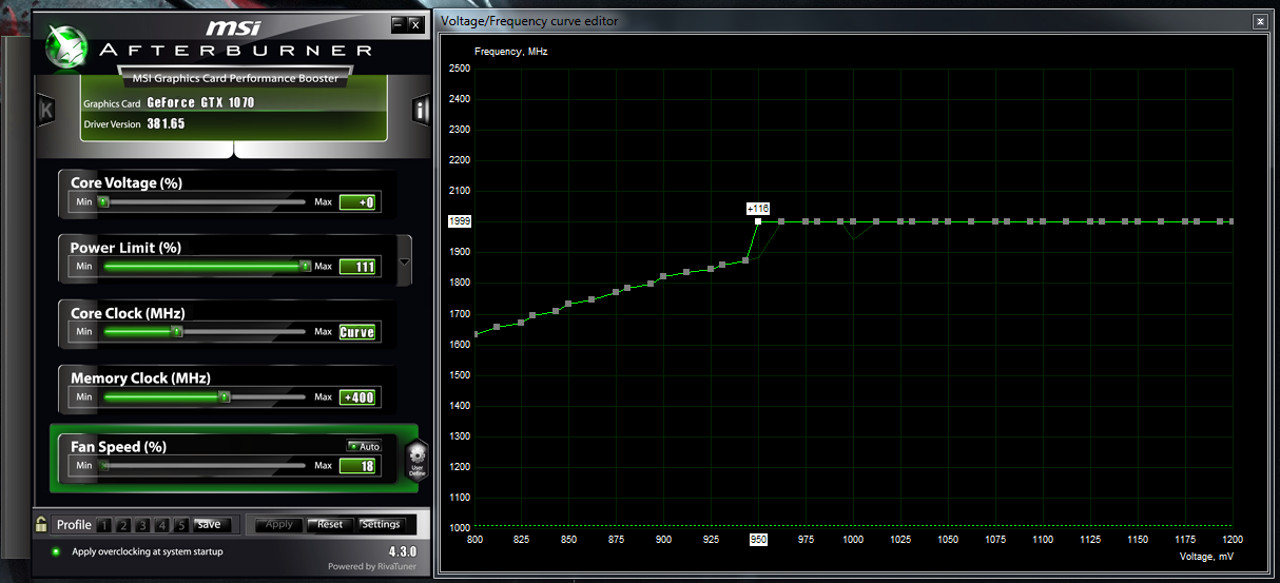
Task: Click the Core Voltage value field
Action: 357,202
